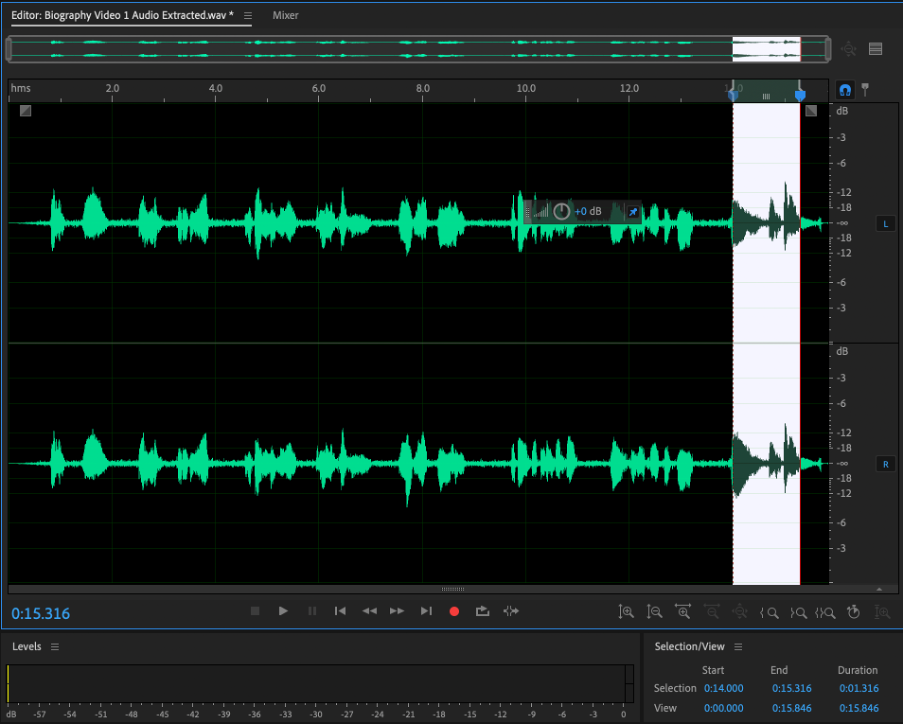Click the Rewind transport icon
904x724 pixels.
click(x=369, y=611)
